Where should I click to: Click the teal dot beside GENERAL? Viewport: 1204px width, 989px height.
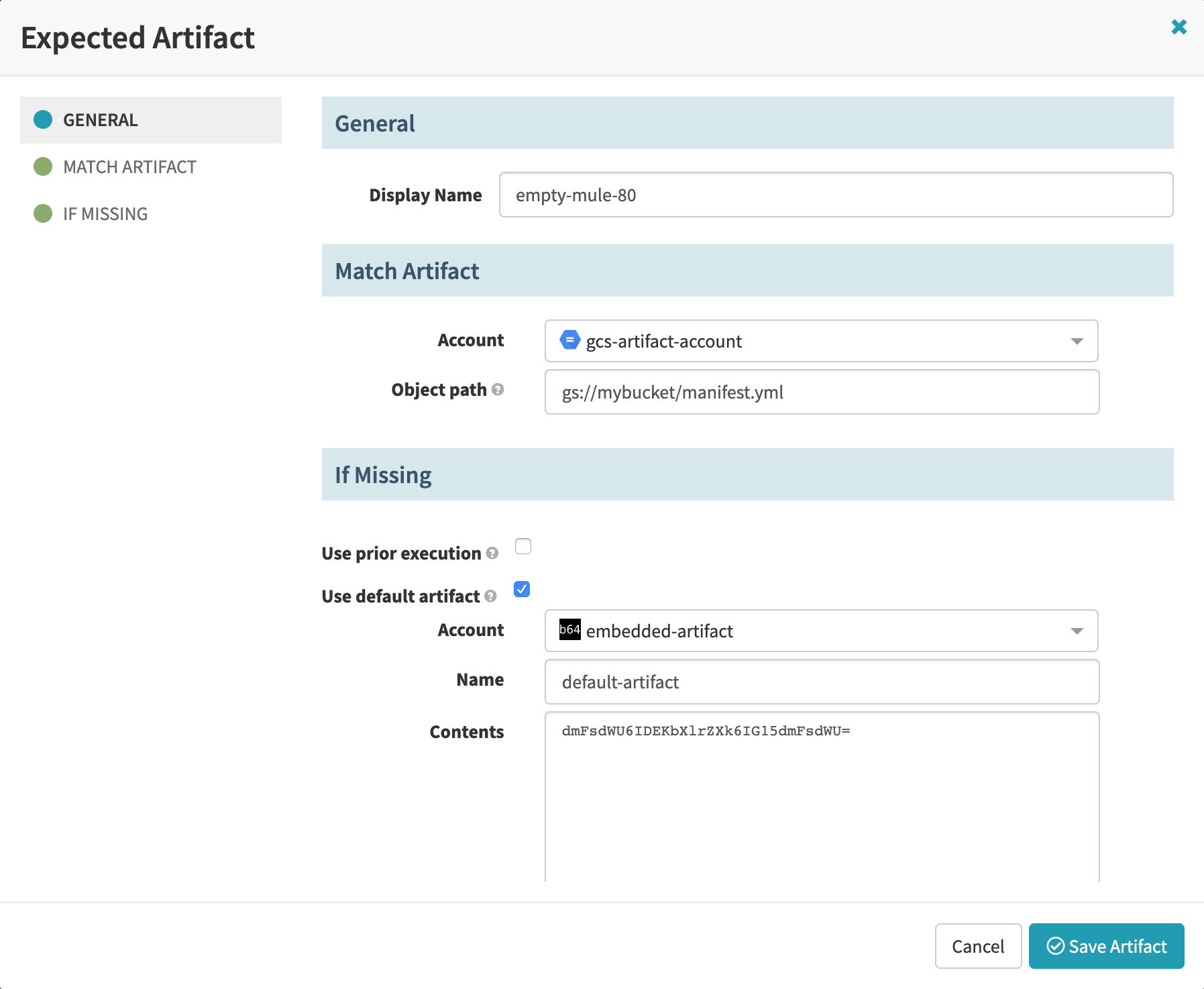click(x=43, y=120)
